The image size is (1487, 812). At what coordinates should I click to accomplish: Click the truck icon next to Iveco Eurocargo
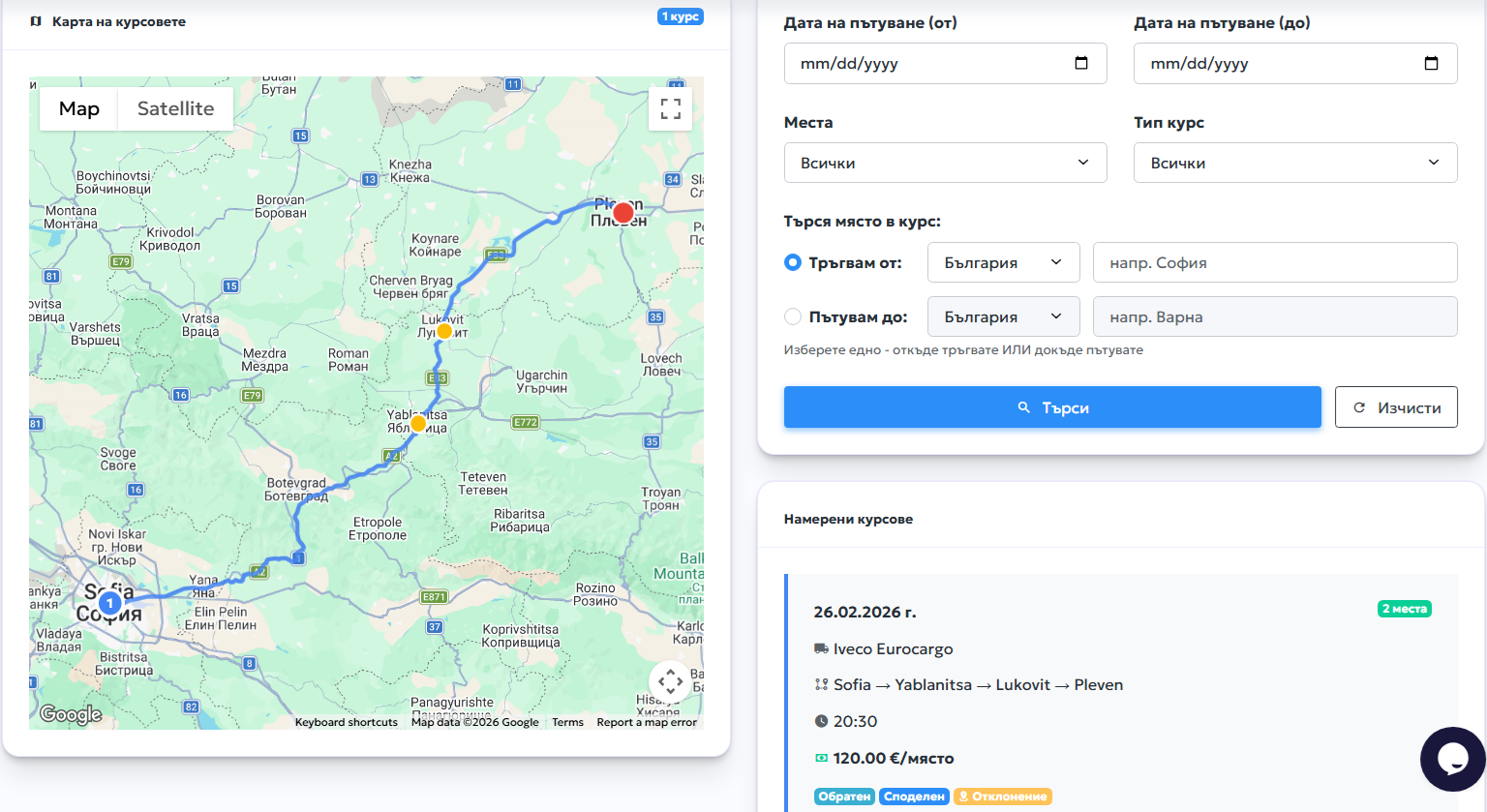821,648
